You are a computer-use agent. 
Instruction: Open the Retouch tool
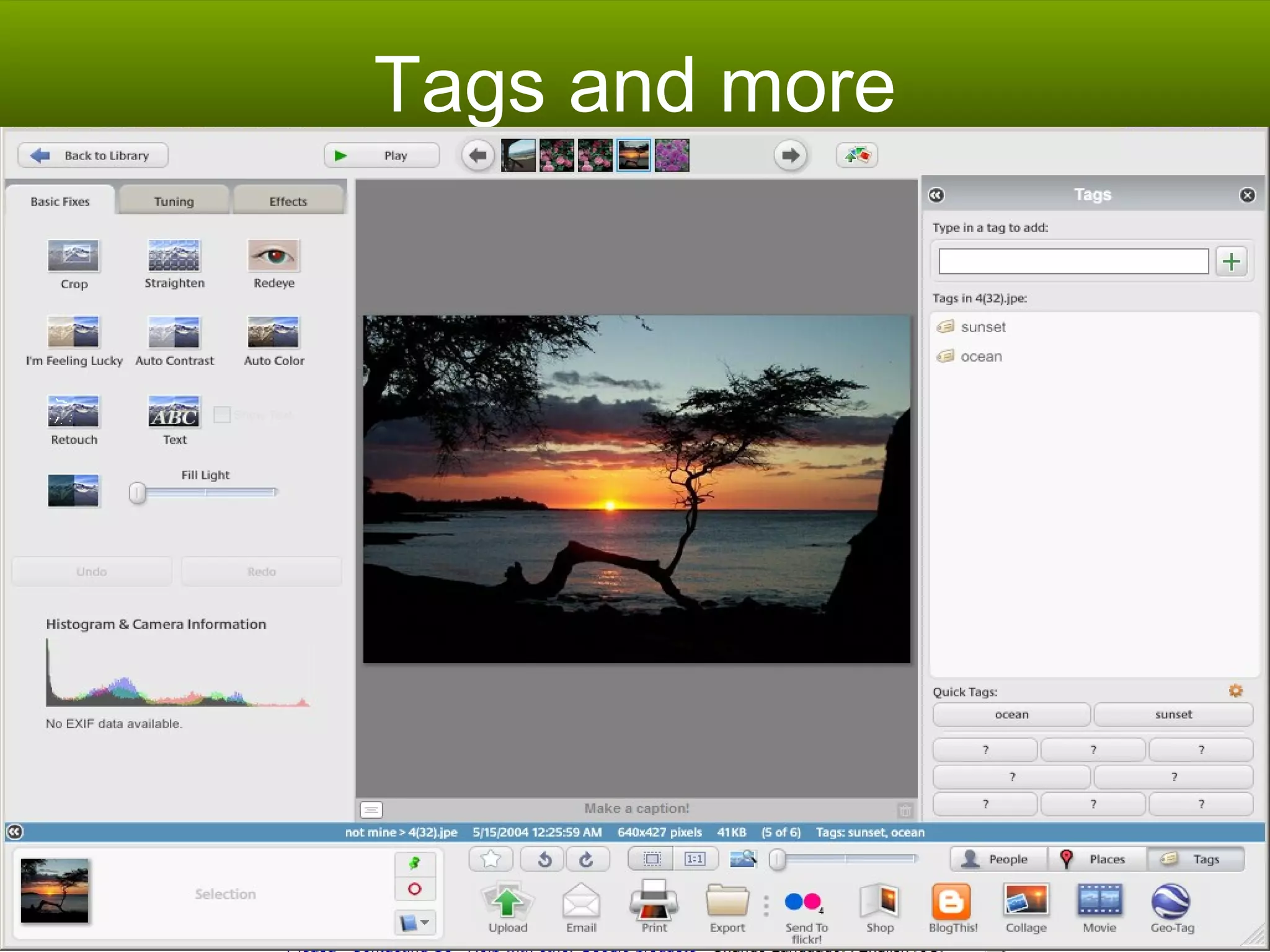73,412
